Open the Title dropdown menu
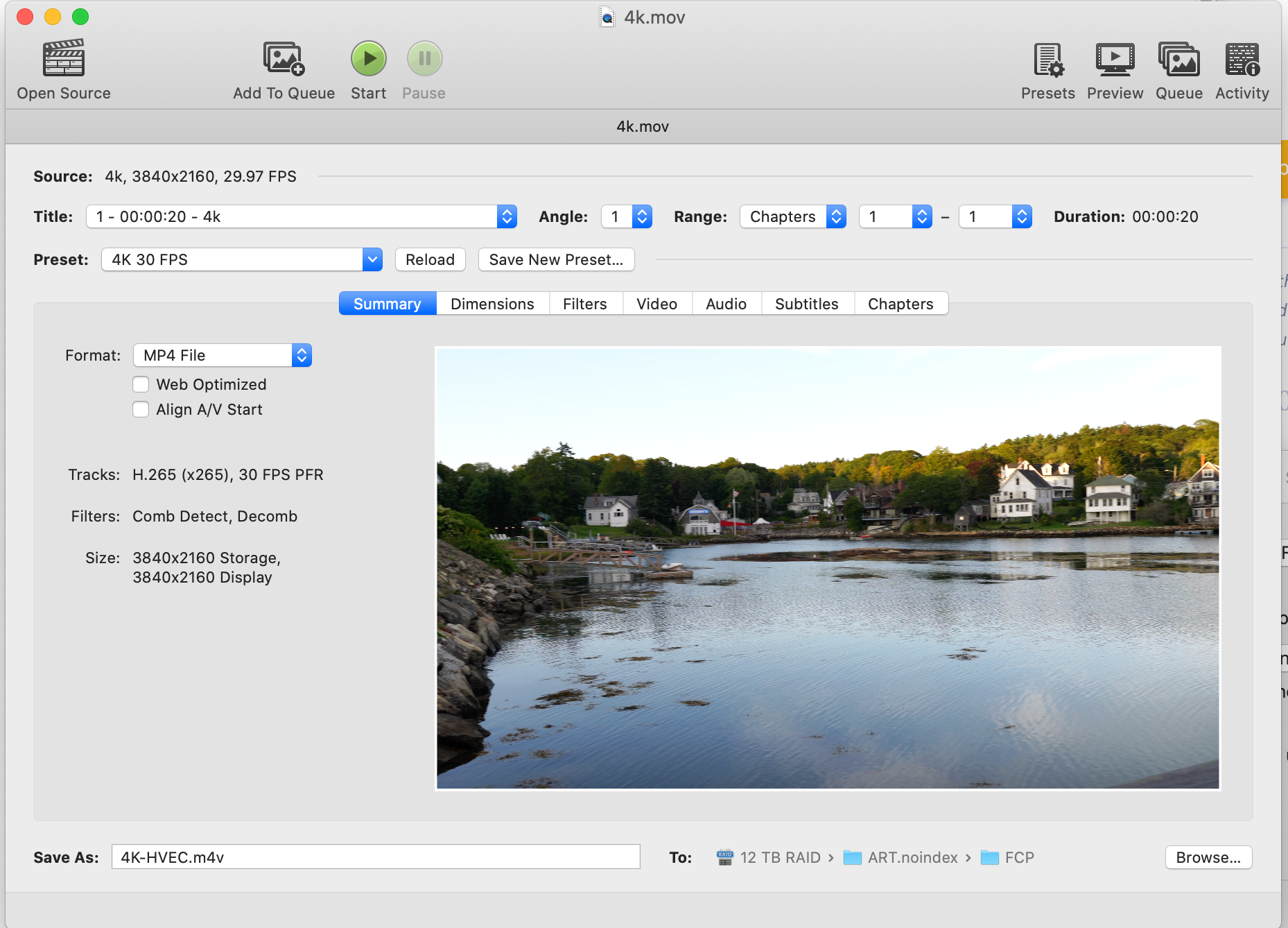Image resolution: width=1288 pixels, height=928 pixels. coord(302,216)
